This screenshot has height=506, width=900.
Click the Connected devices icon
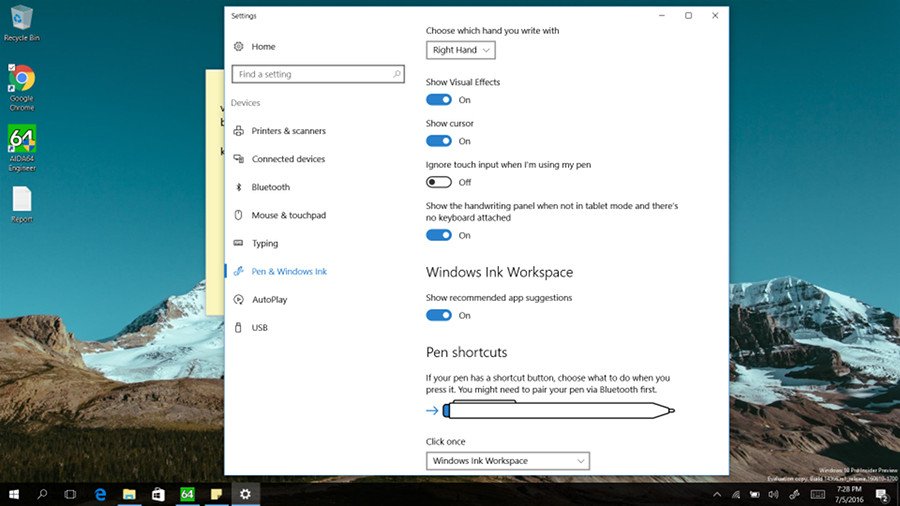pos(239,159)
